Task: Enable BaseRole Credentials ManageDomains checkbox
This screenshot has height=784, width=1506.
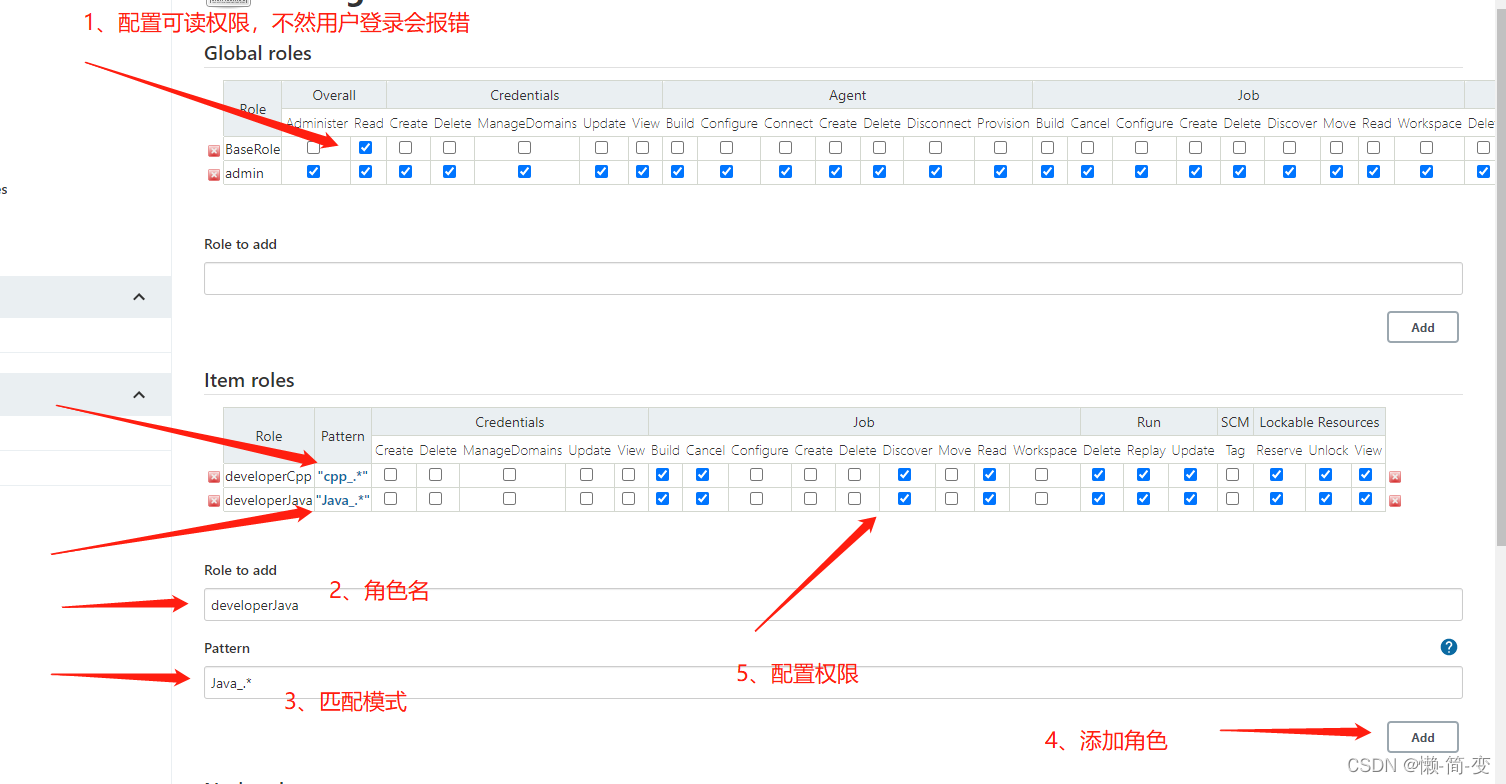Action: click(525, 147)
